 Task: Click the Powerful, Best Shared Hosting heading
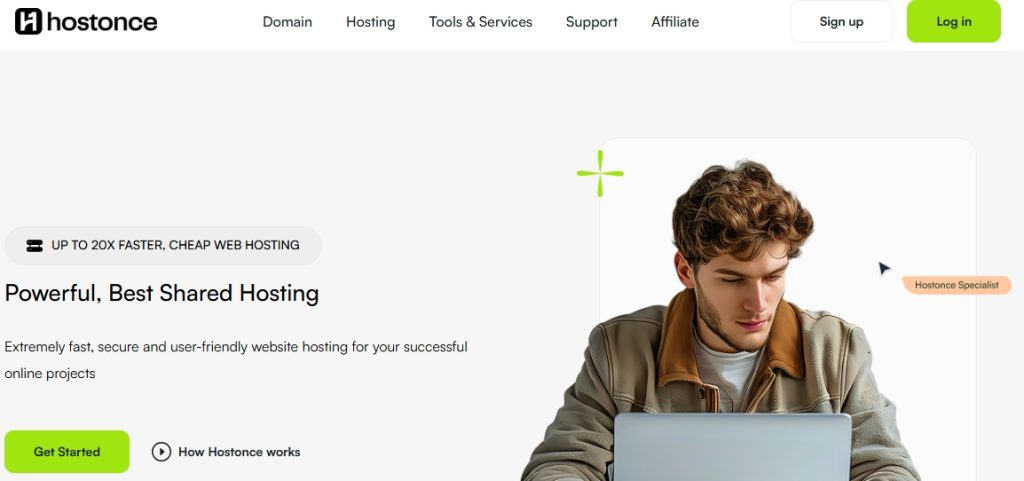coord(162,293)
